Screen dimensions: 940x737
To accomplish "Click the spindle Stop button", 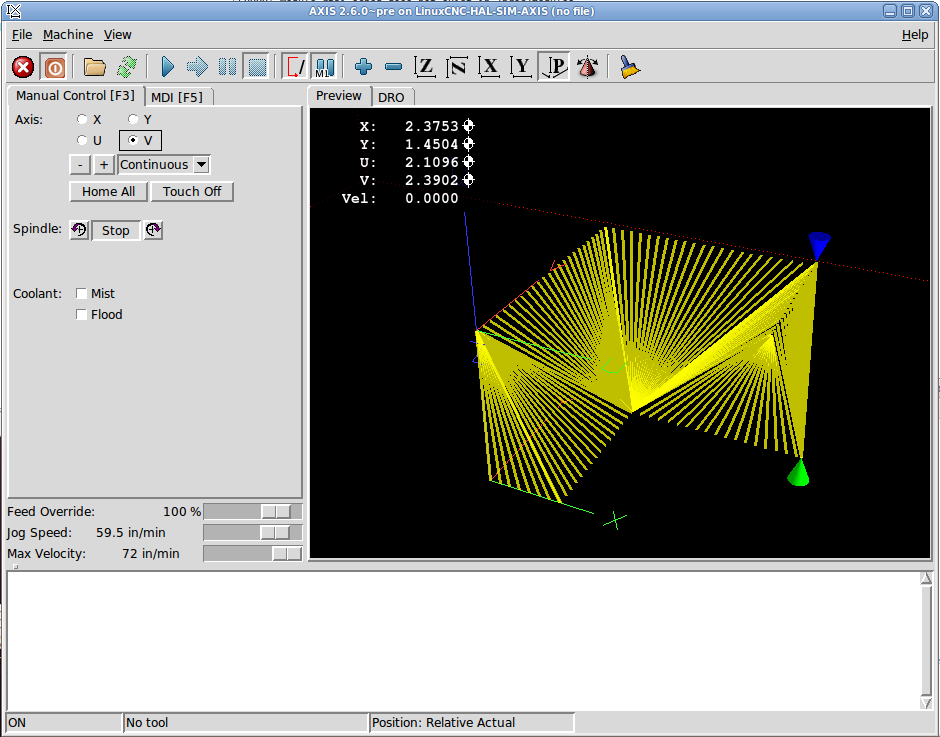I will coord(116,230).
